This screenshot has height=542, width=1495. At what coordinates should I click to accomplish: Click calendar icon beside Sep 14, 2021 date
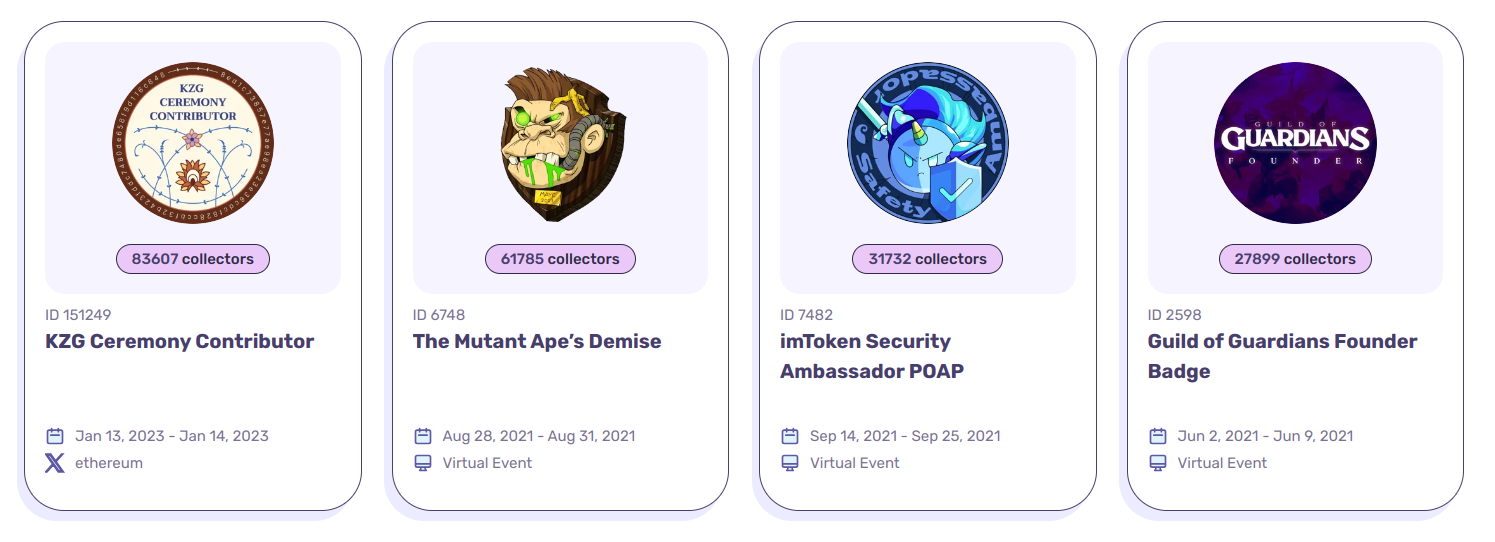(790, 436)
